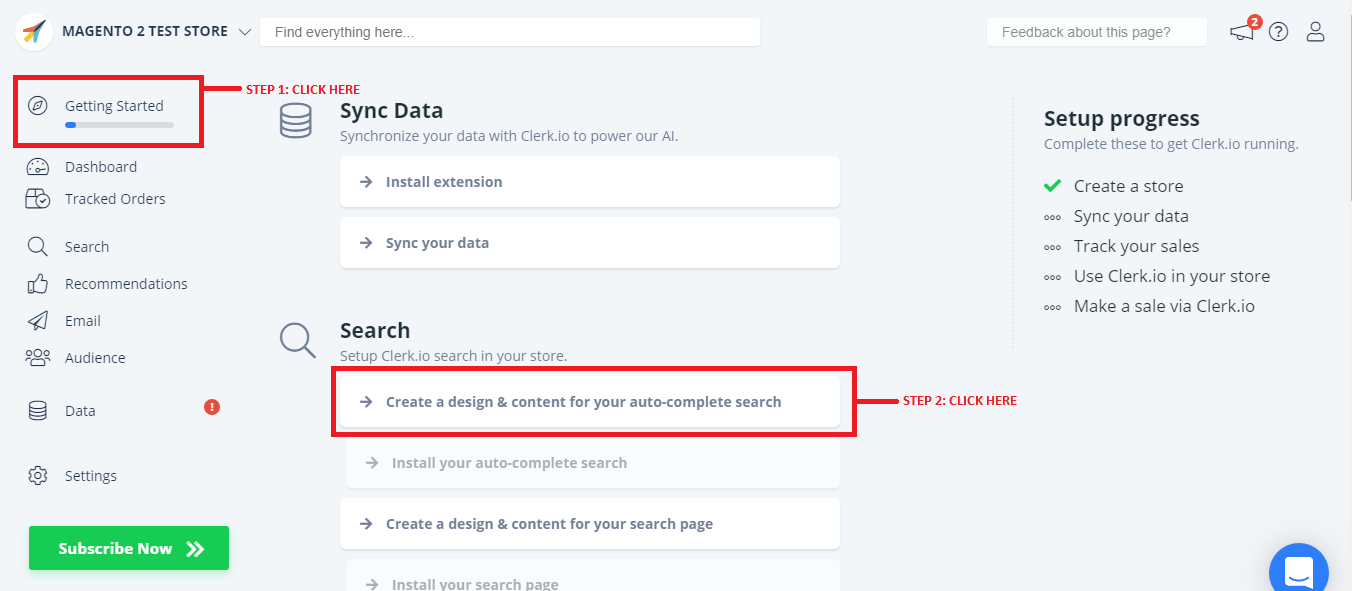
Task: Click the Dashboard gauge icon
Action: (38, 167)
